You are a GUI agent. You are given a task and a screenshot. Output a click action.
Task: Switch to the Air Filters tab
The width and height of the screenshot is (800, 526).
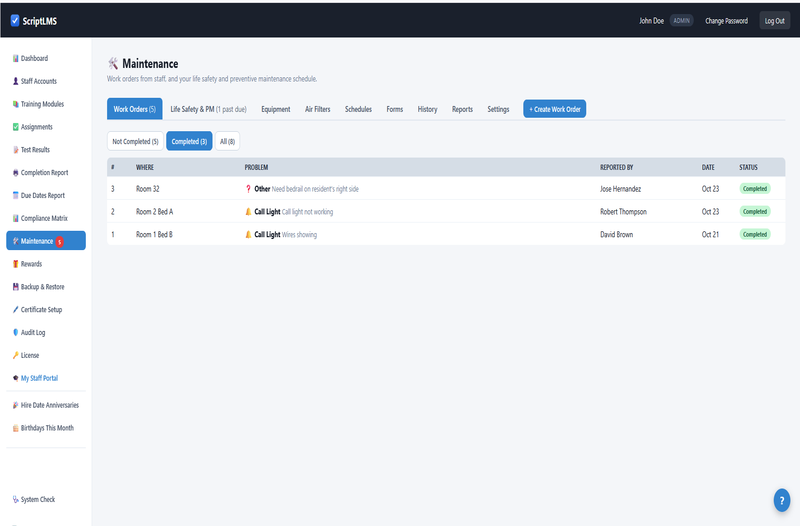pyautogui.click(x=317, y=109)
